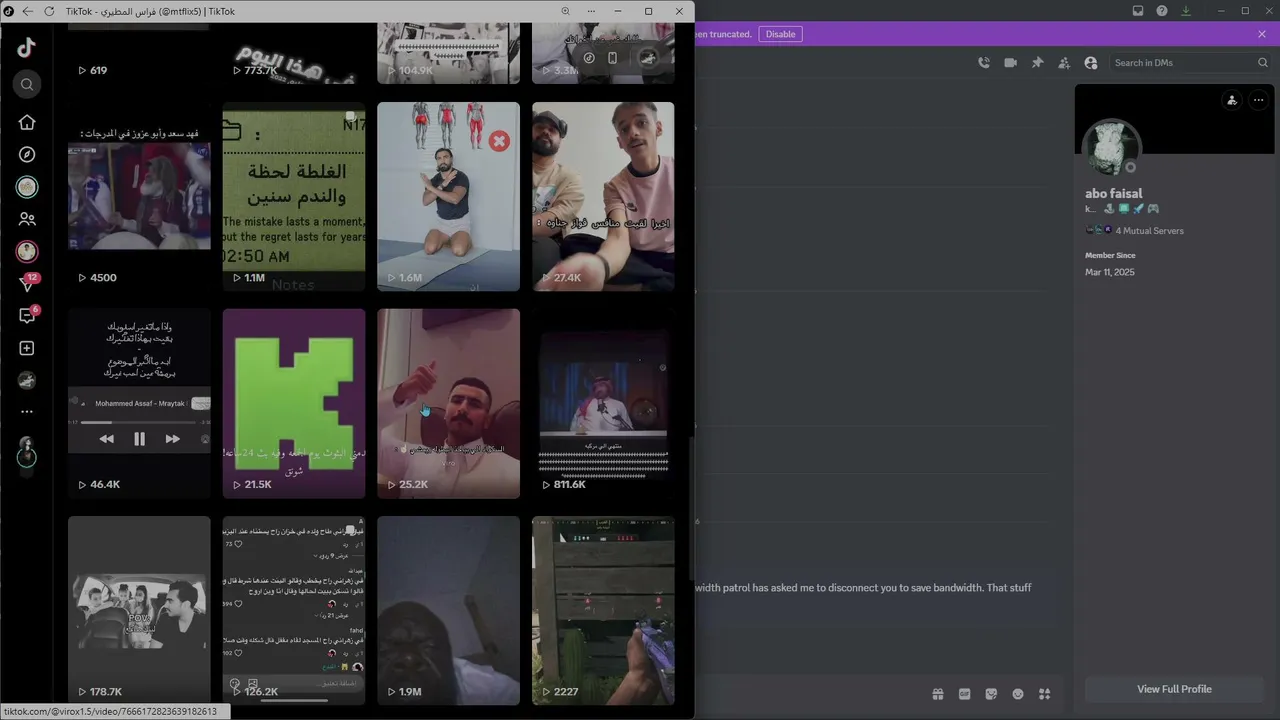Click the Disable button in the purple banner

[780, 34]
